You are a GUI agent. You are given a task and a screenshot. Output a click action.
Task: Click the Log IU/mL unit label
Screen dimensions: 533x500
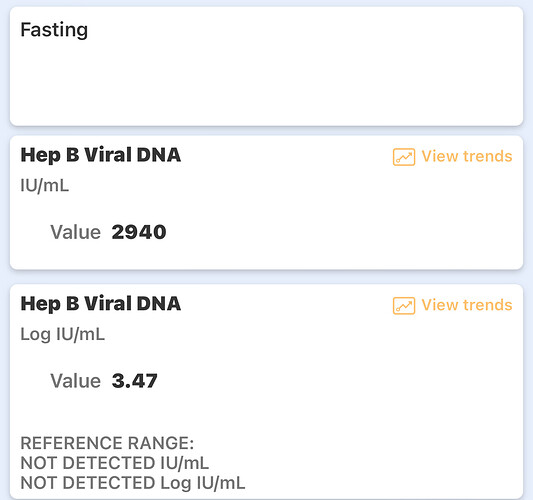pos(63,334)
